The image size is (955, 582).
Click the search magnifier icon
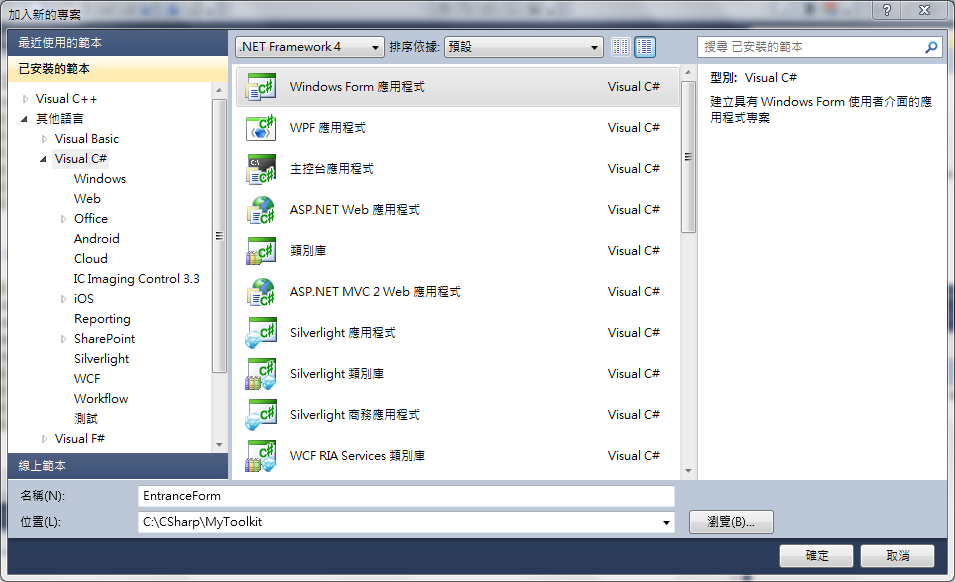pyautogui.click(x=931, y=47)
